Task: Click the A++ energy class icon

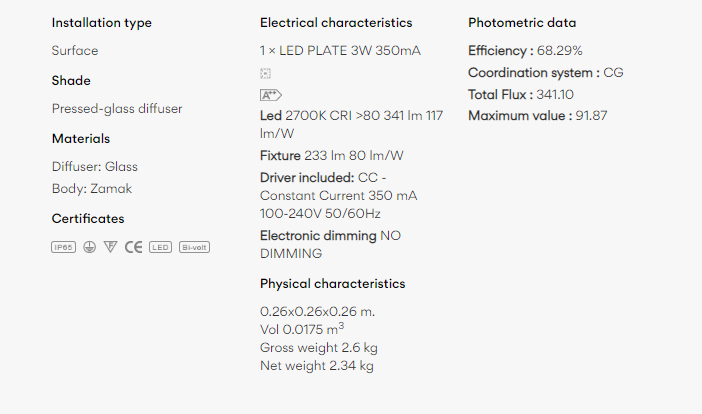Action: pyautogui.click(x=271, y=95)
